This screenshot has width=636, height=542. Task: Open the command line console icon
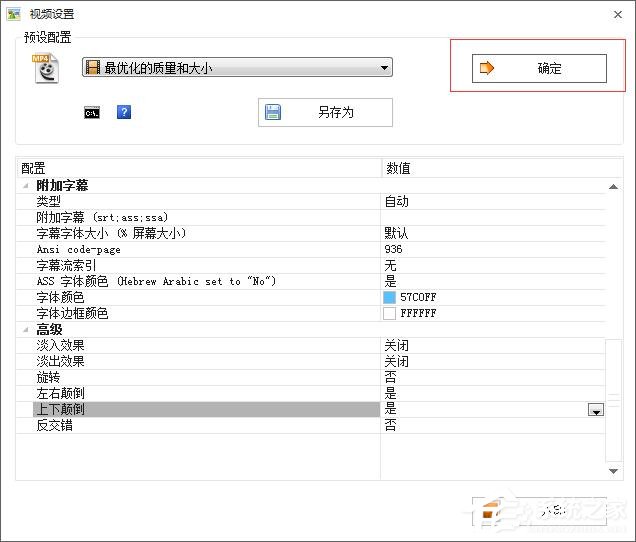click(x=92, y=113)
